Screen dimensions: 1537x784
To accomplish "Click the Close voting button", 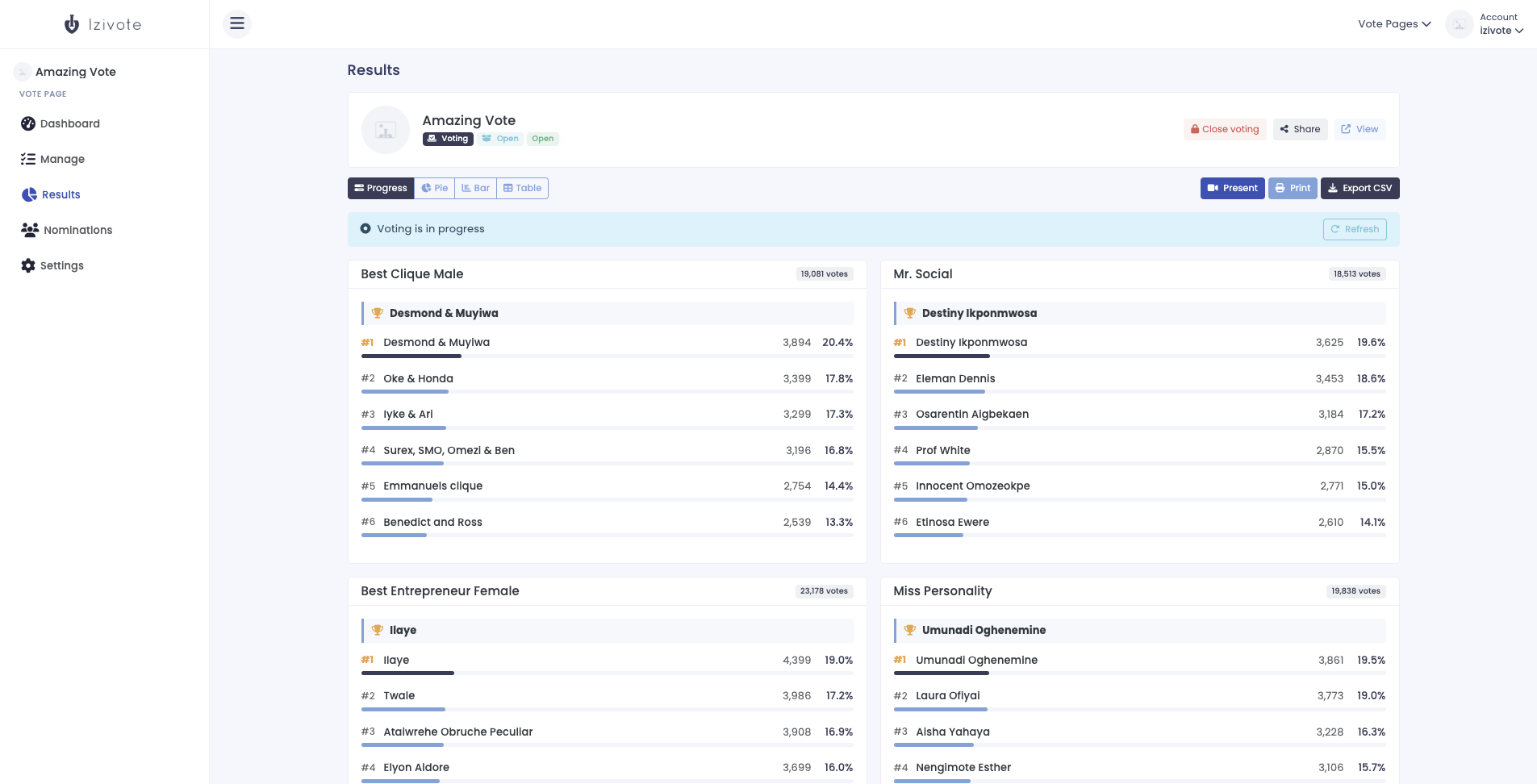I will coord(1225,129).
